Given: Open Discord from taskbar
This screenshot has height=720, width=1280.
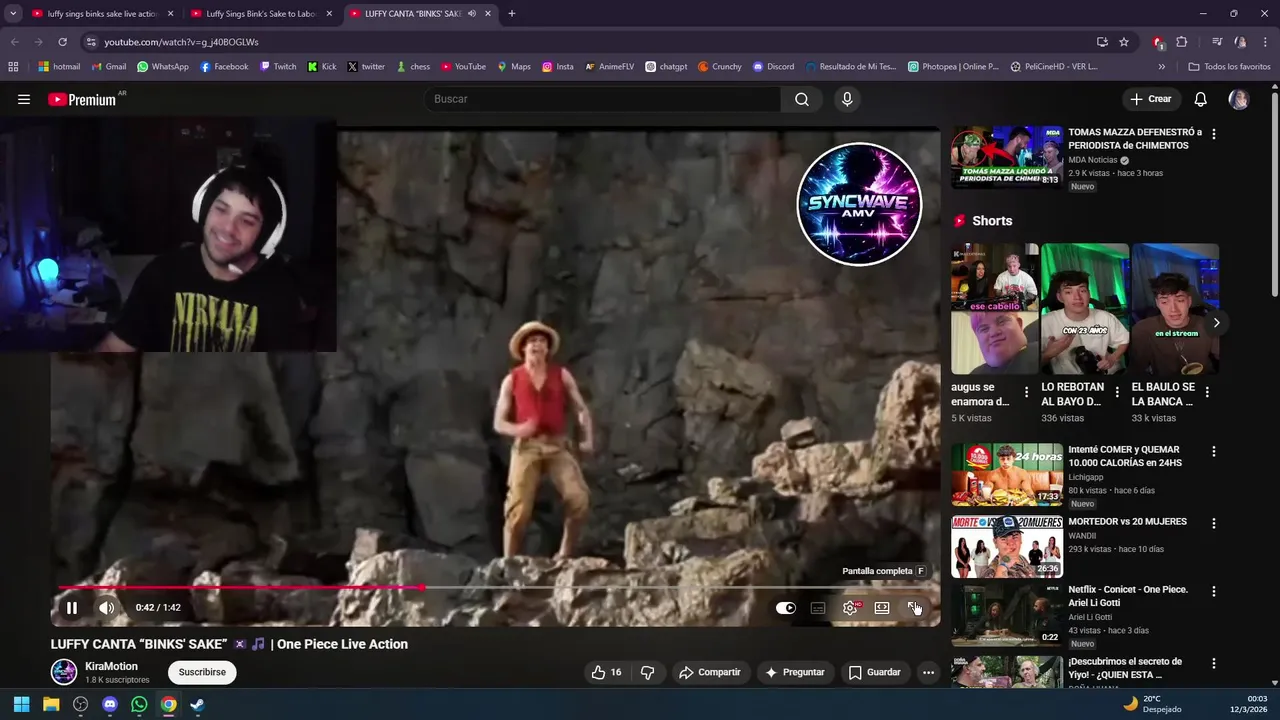Looking at the screenshot, I should (x=110, y=704).
